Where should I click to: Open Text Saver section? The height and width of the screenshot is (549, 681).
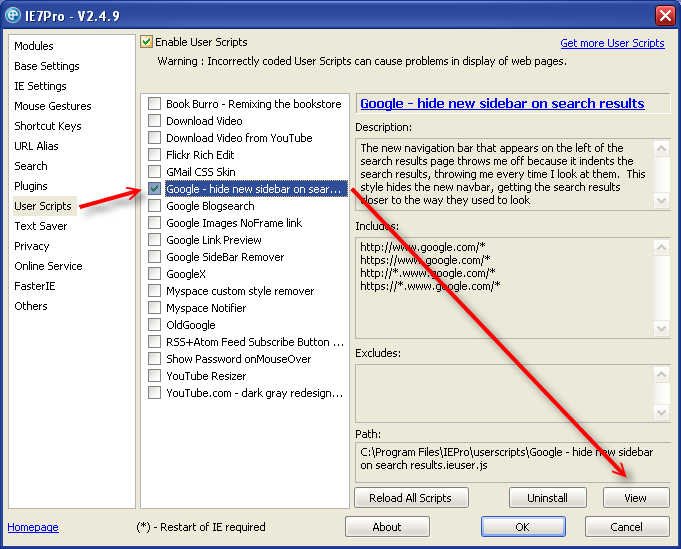[41, 226]
